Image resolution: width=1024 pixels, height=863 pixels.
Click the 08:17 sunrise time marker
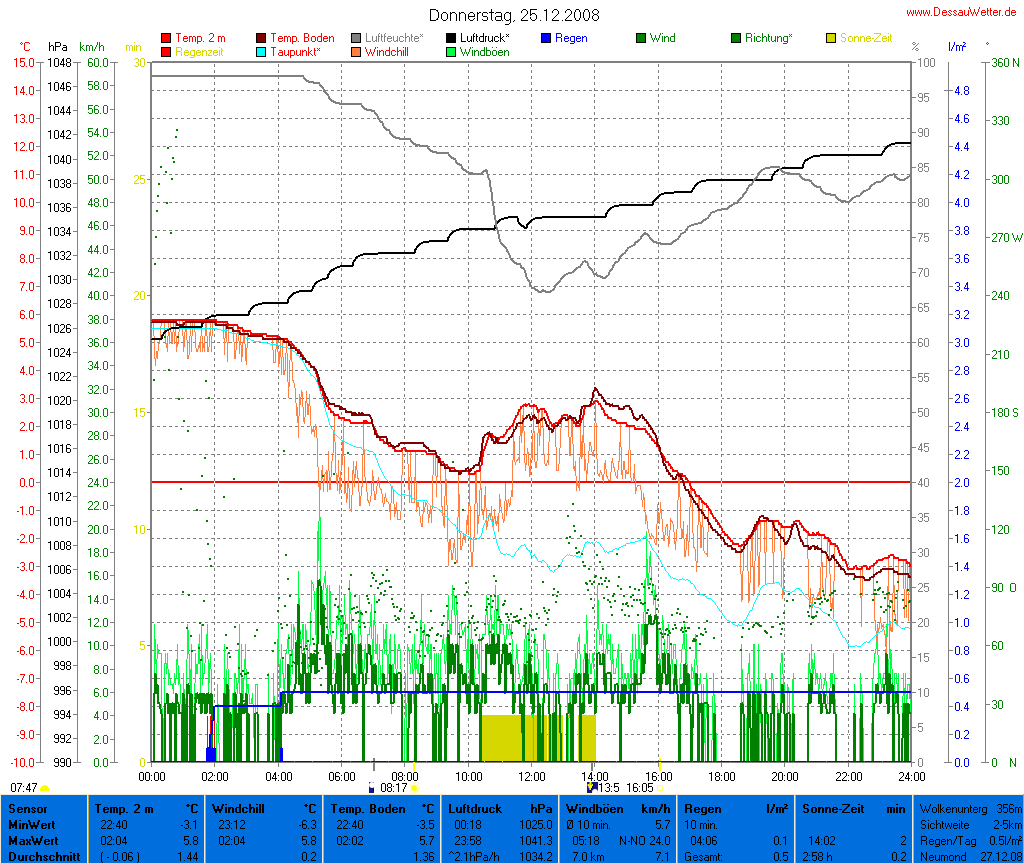(x=392, y=788)
